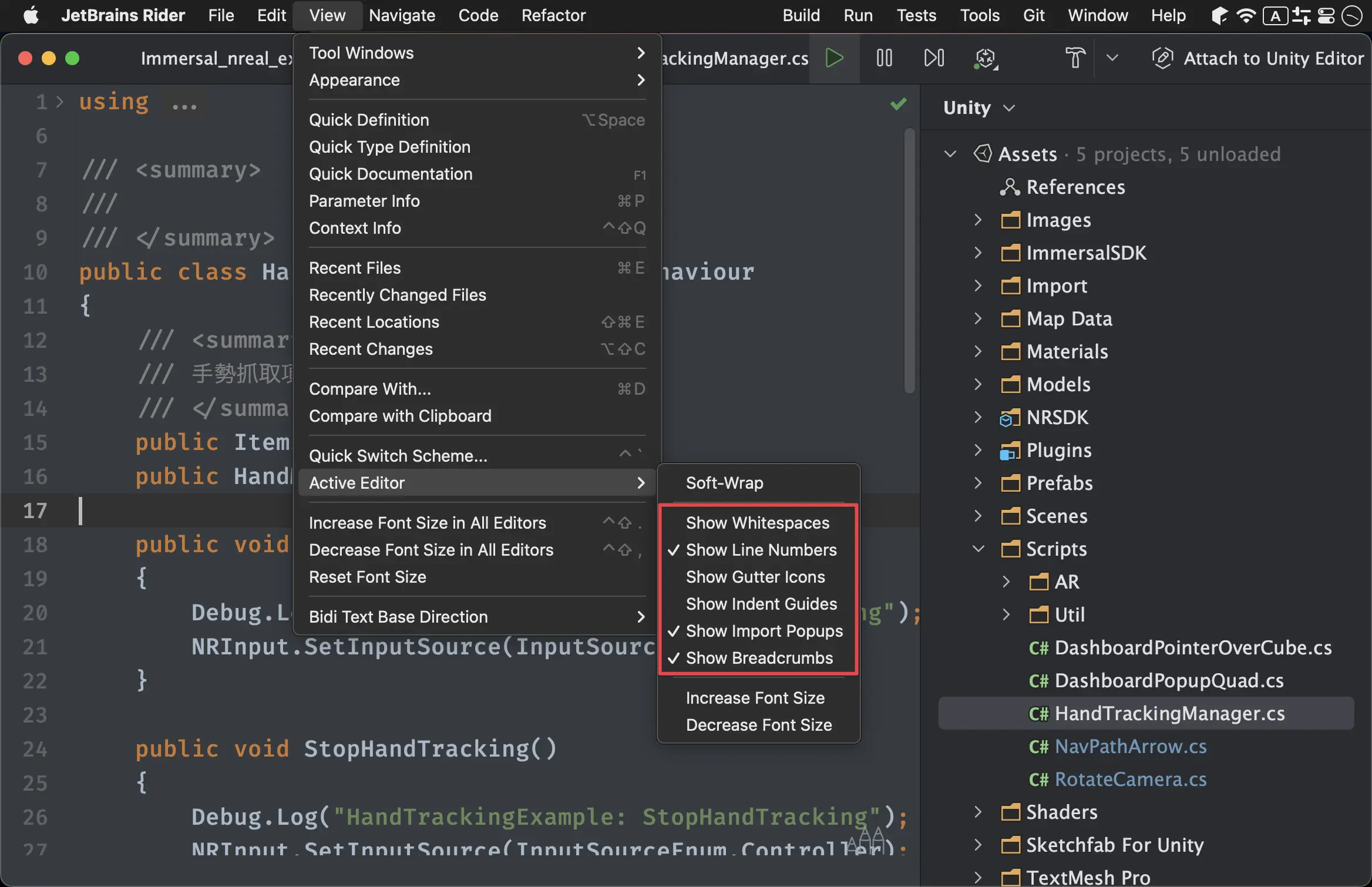This screenshot has width=1372, height=887.
Task: Collapse the Scripts folder
Action: tap(978, 549)
